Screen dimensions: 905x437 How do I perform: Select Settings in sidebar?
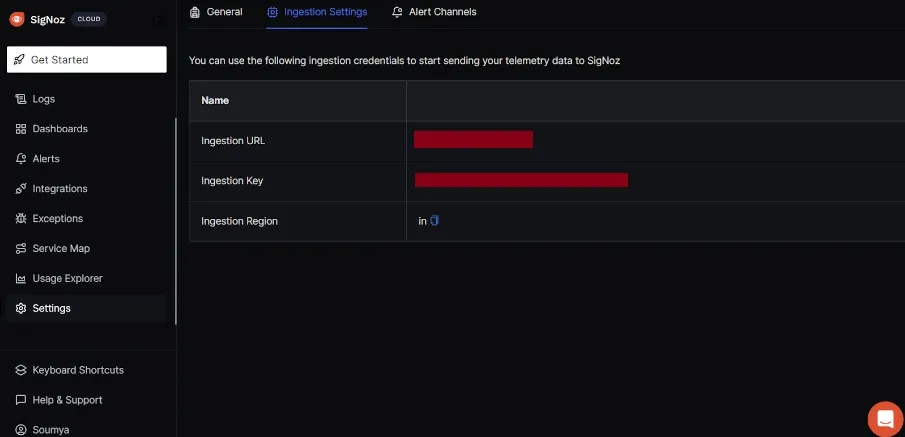(x=87, y=308)
